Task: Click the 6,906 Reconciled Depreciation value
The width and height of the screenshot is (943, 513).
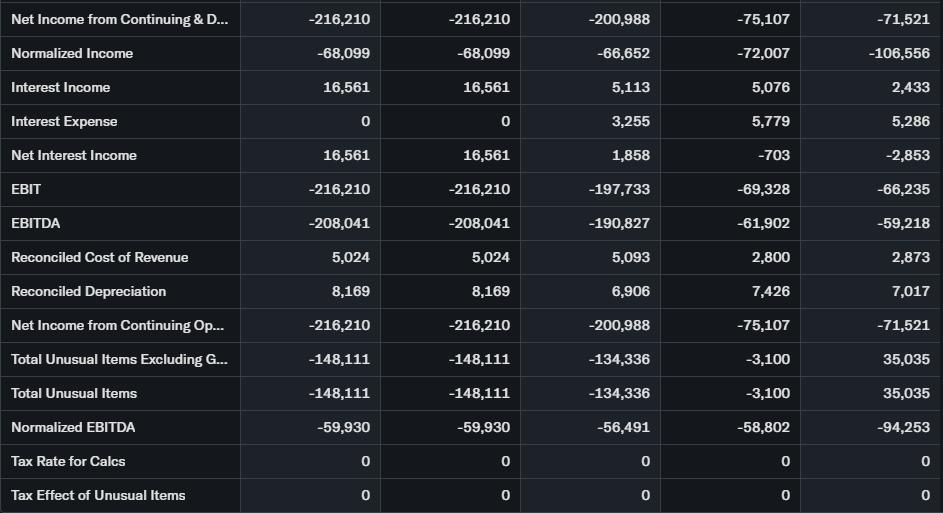Action: point(629,292)
